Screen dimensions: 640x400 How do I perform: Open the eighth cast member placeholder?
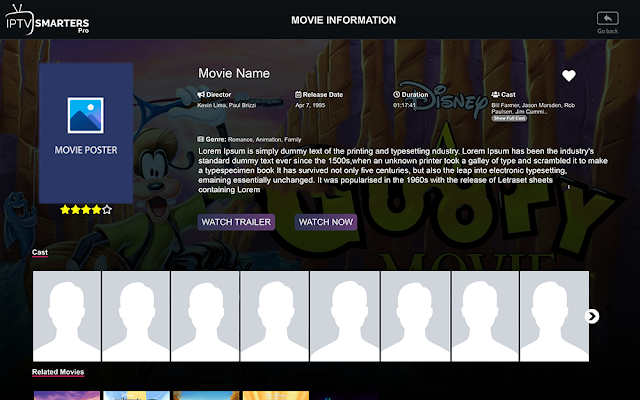click(x=554, y=316)
